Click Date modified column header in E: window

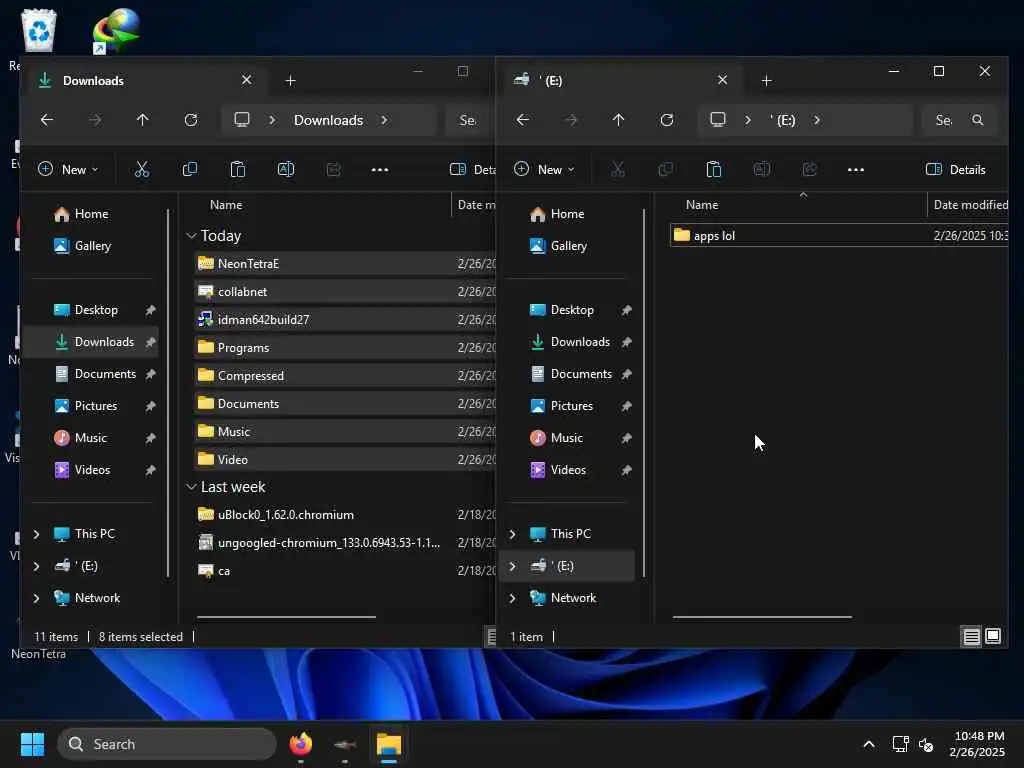point(969,205)
